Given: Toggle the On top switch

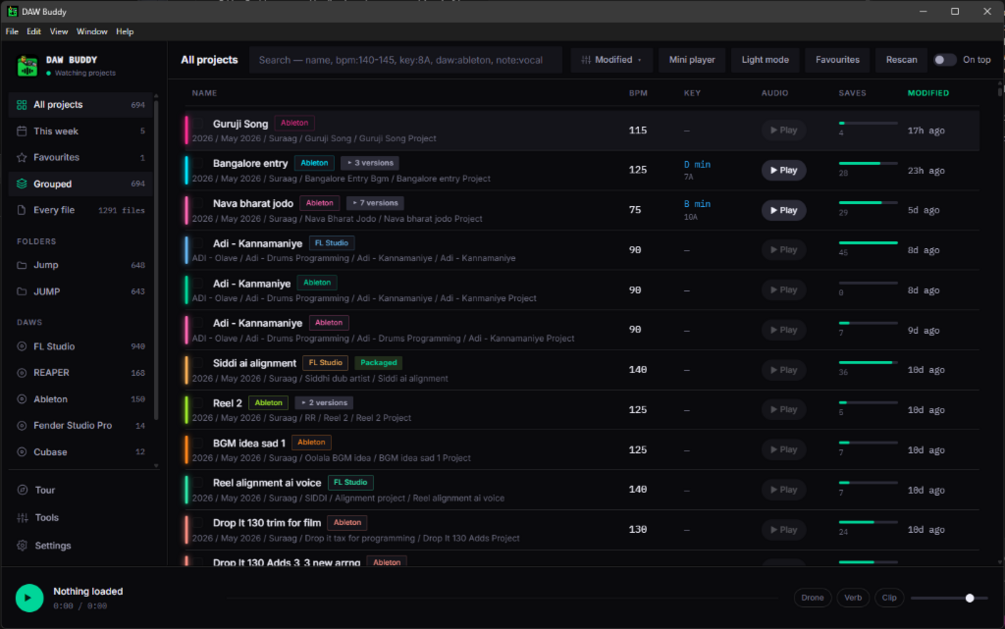Looking at the screenshot, I should (944, 60).
